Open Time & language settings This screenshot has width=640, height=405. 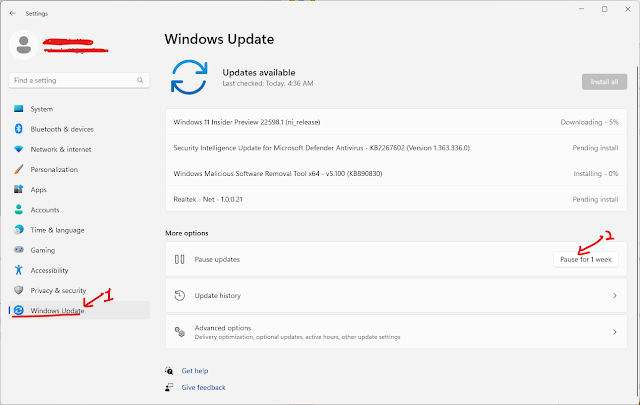coord(79,230)
